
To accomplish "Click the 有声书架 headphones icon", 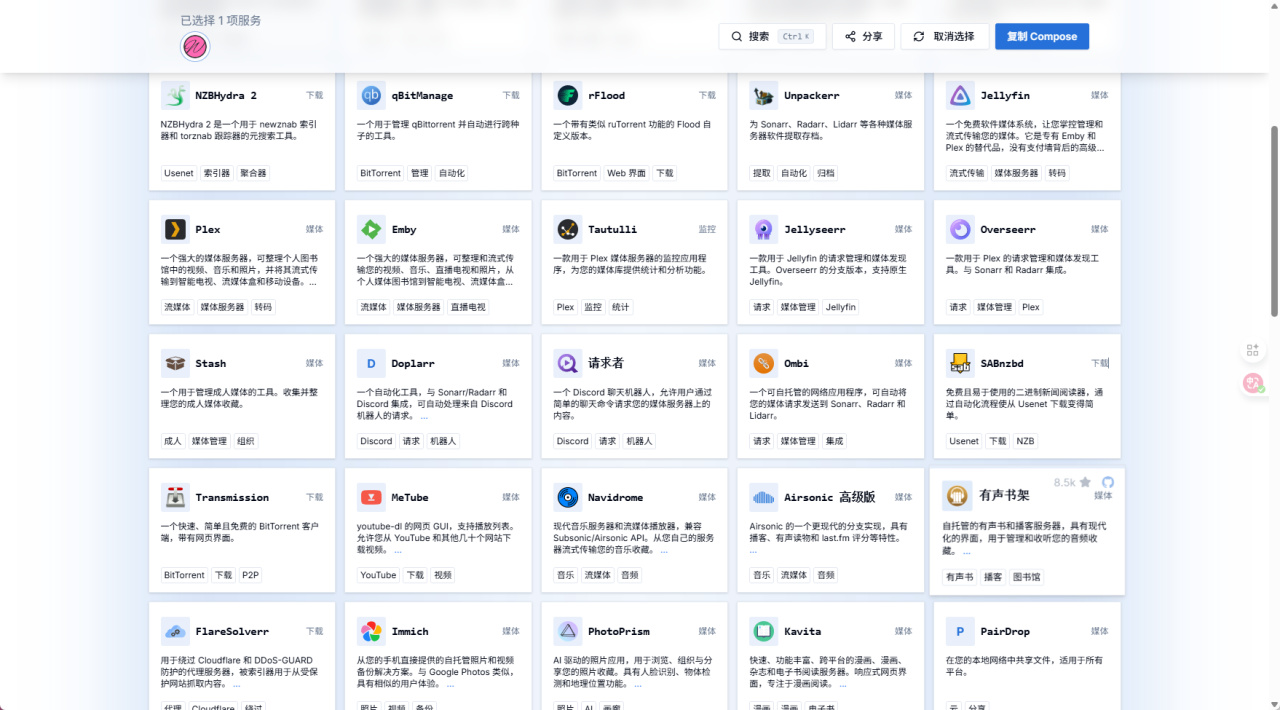I will 957,495.
